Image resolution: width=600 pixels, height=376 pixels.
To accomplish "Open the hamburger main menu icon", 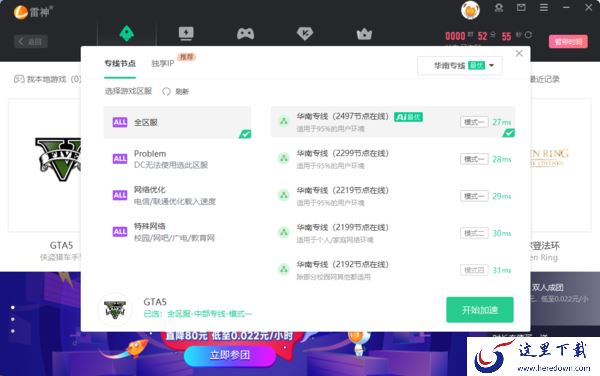I will (544, 8).
